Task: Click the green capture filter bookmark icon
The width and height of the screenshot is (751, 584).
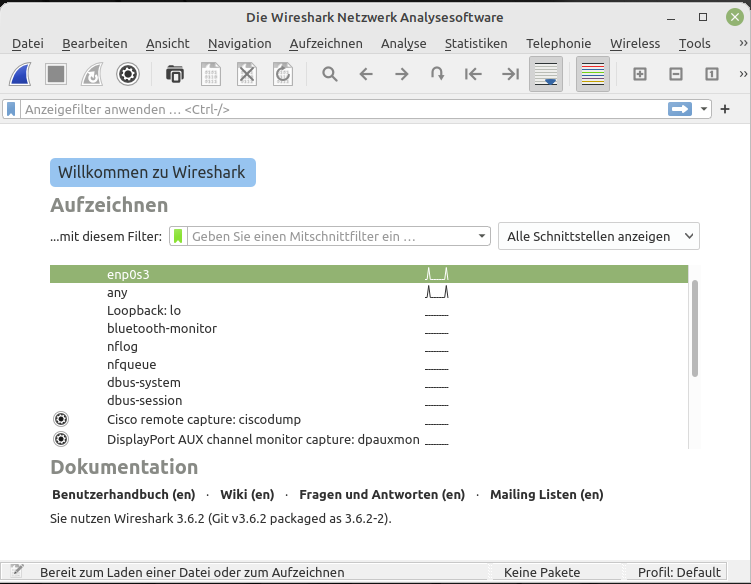Action: 178,236
